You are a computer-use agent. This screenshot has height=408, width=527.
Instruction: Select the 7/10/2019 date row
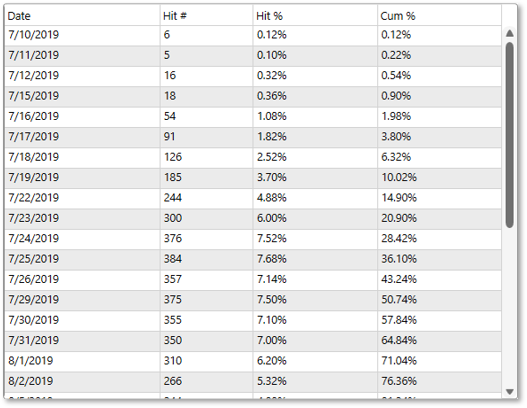click(x=253, y=35)
